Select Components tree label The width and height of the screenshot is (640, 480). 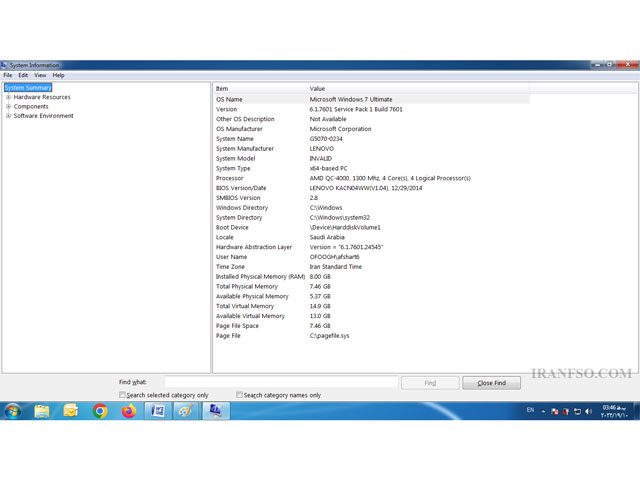click(x=31, y=107)
